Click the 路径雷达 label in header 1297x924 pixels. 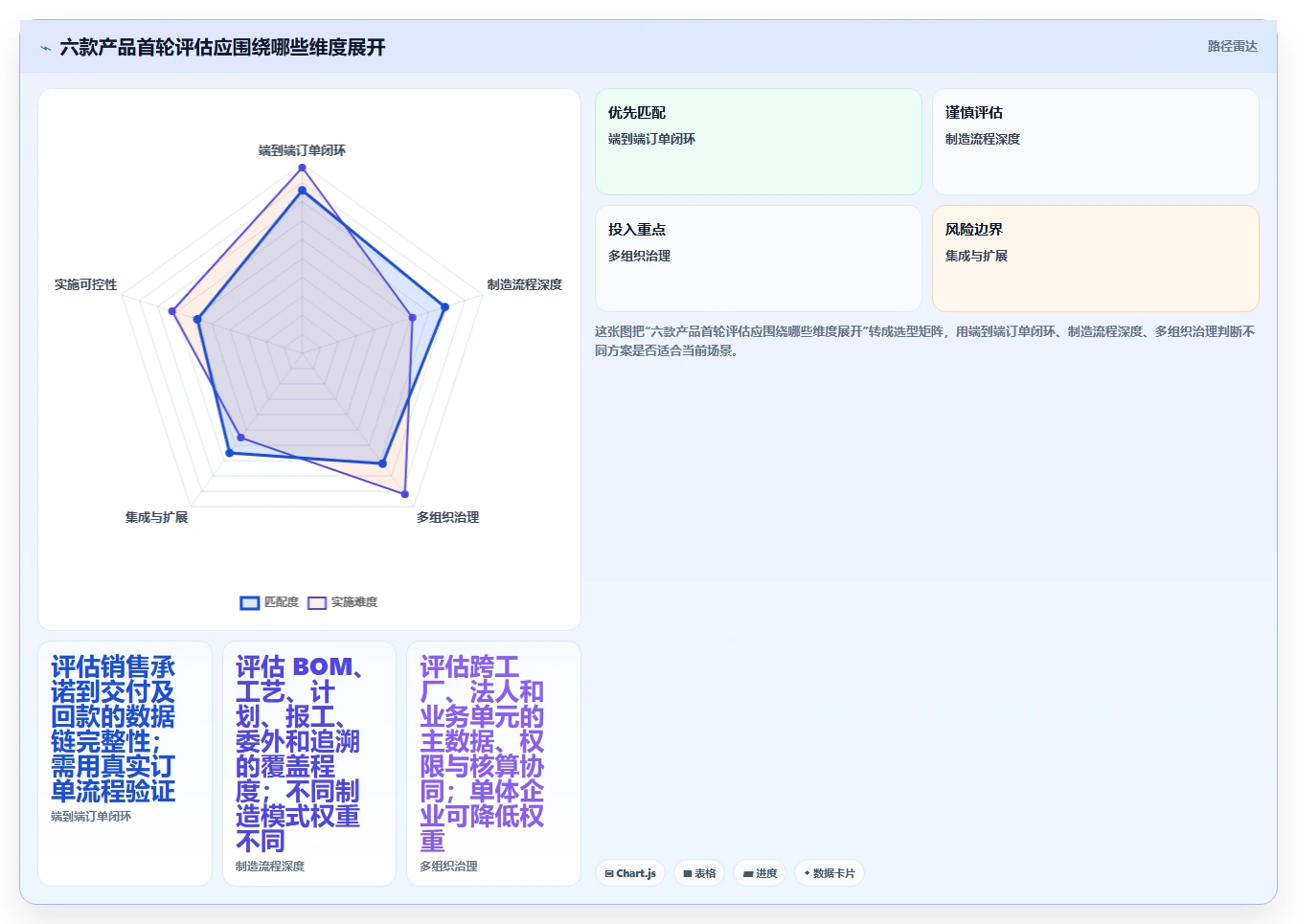pos(1232,46)
